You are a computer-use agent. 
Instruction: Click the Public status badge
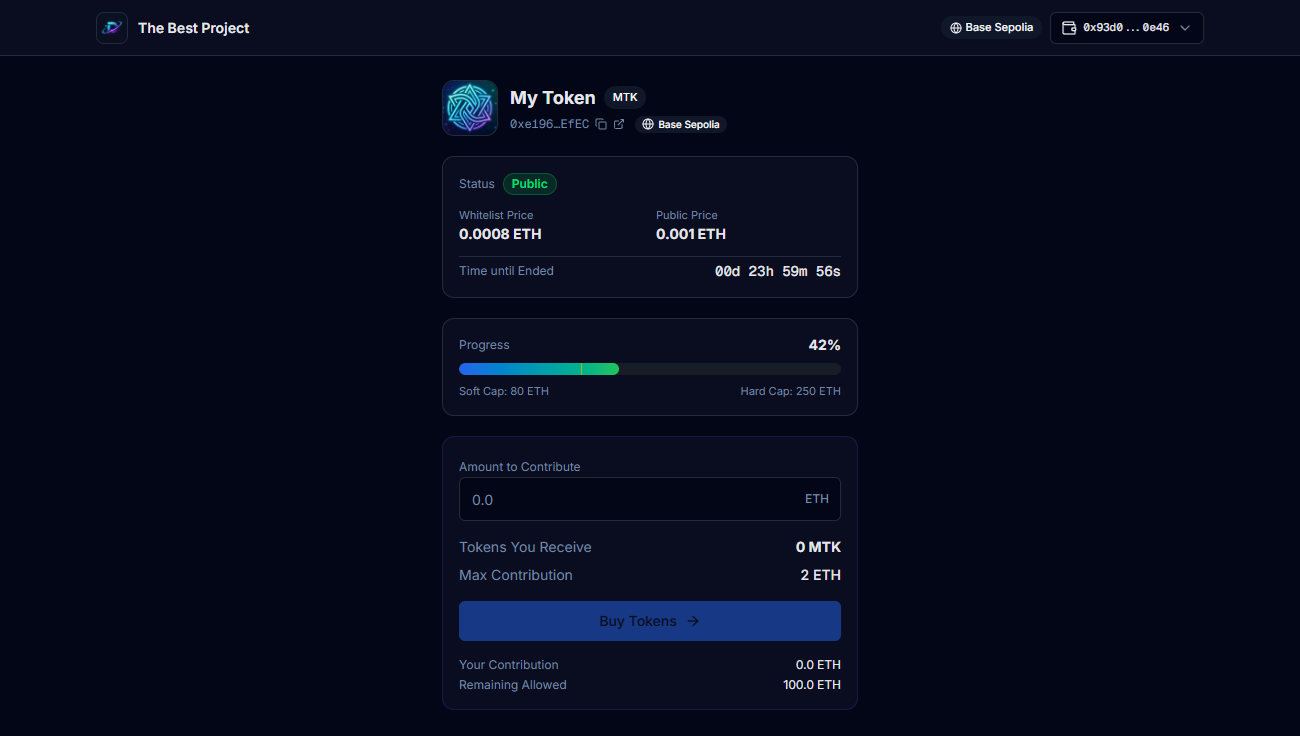pyautogui.click(x=530, y=184)
